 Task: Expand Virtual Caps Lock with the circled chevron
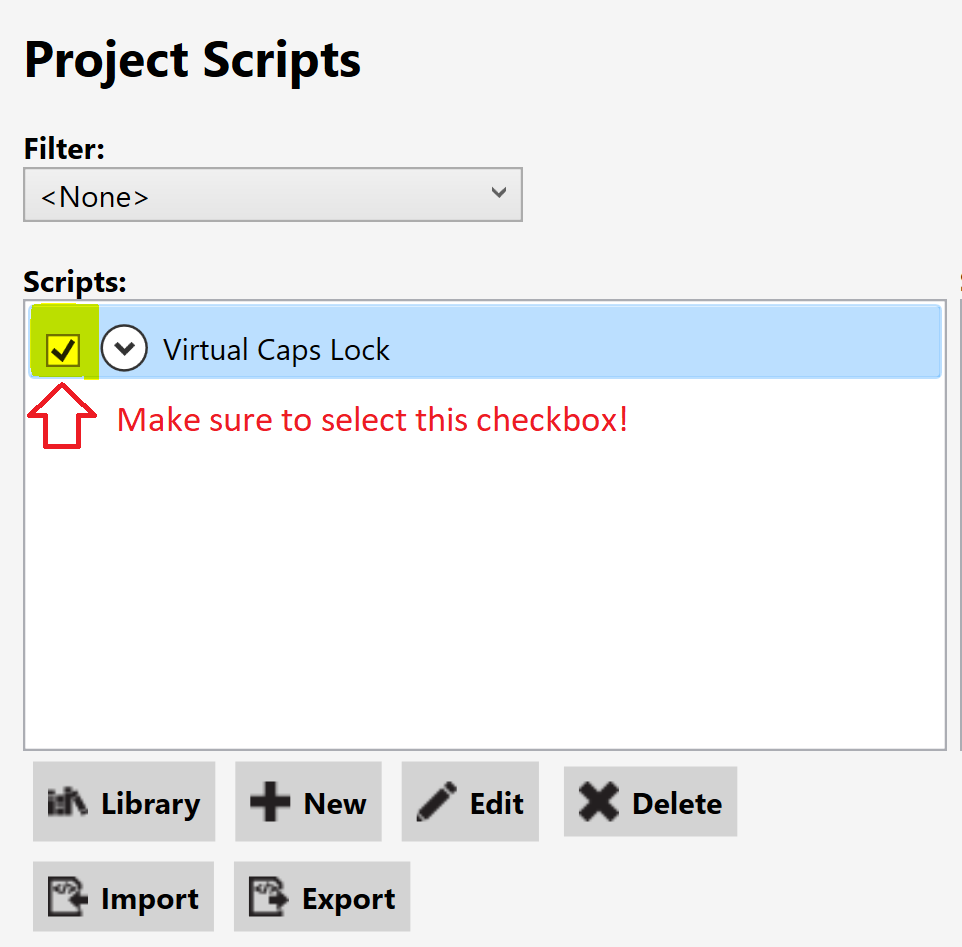(125, 349)
